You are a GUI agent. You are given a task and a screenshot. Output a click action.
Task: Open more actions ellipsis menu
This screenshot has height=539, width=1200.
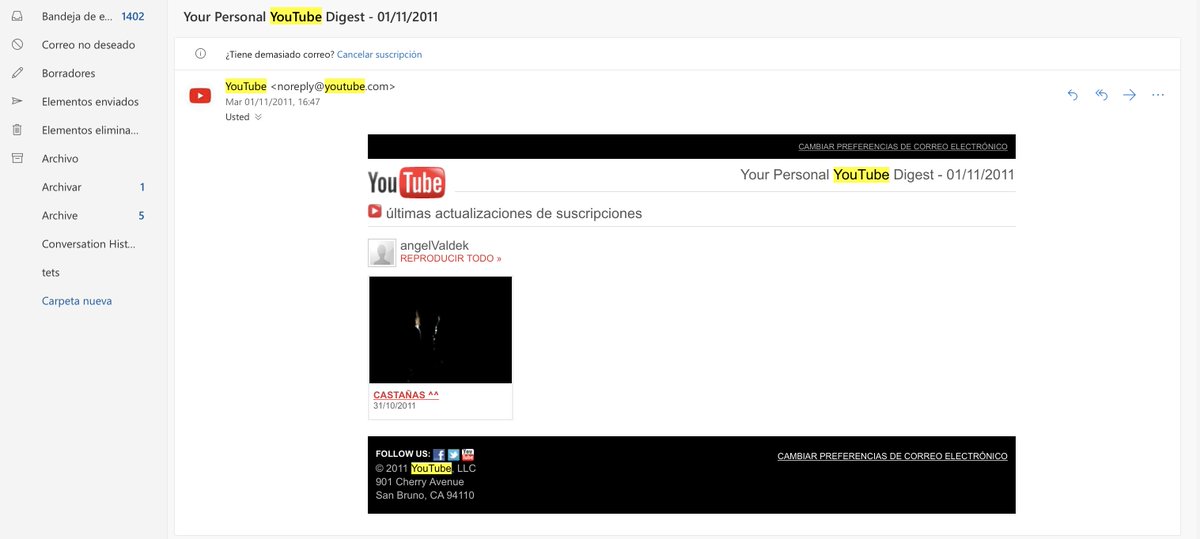click(x=1158, y=95)
